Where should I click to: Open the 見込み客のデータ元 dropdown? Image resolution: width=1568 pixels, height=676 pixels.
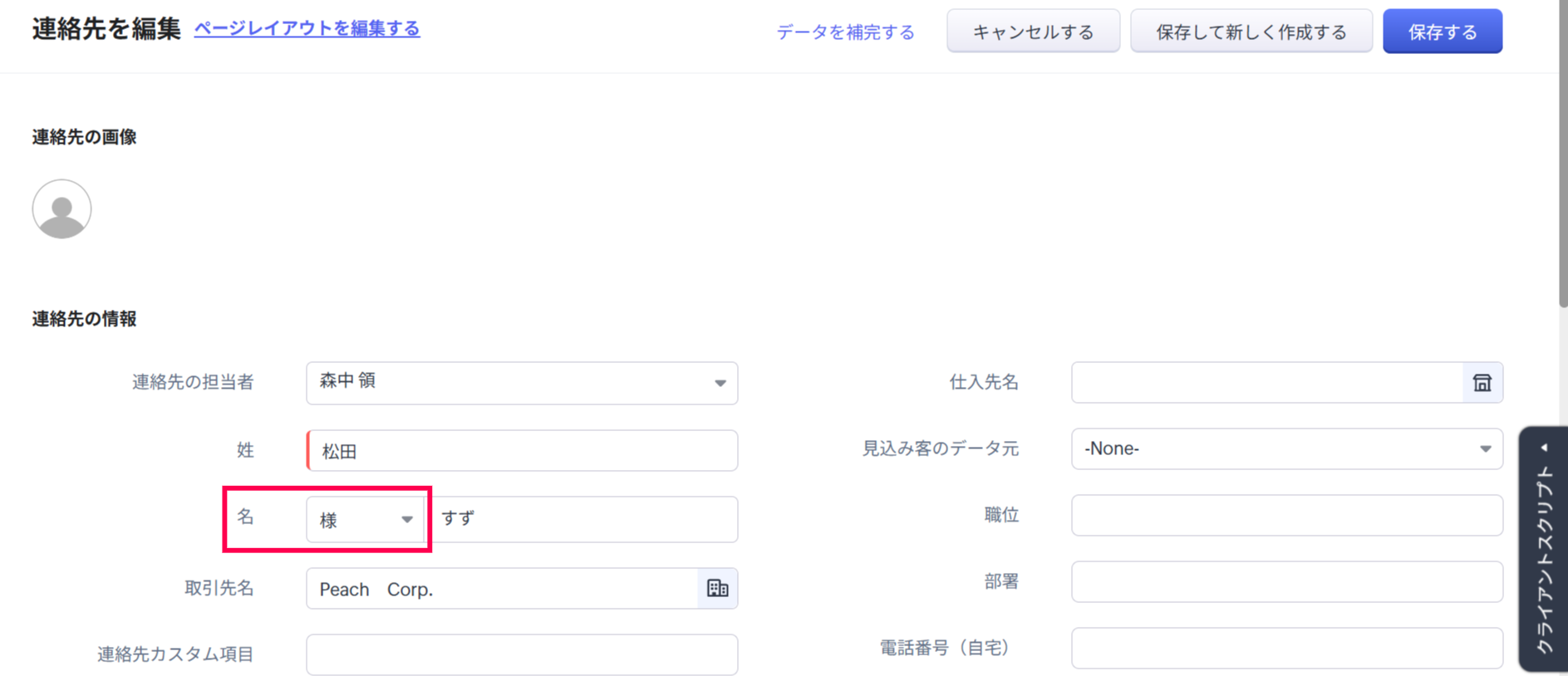pos(1285,449)
